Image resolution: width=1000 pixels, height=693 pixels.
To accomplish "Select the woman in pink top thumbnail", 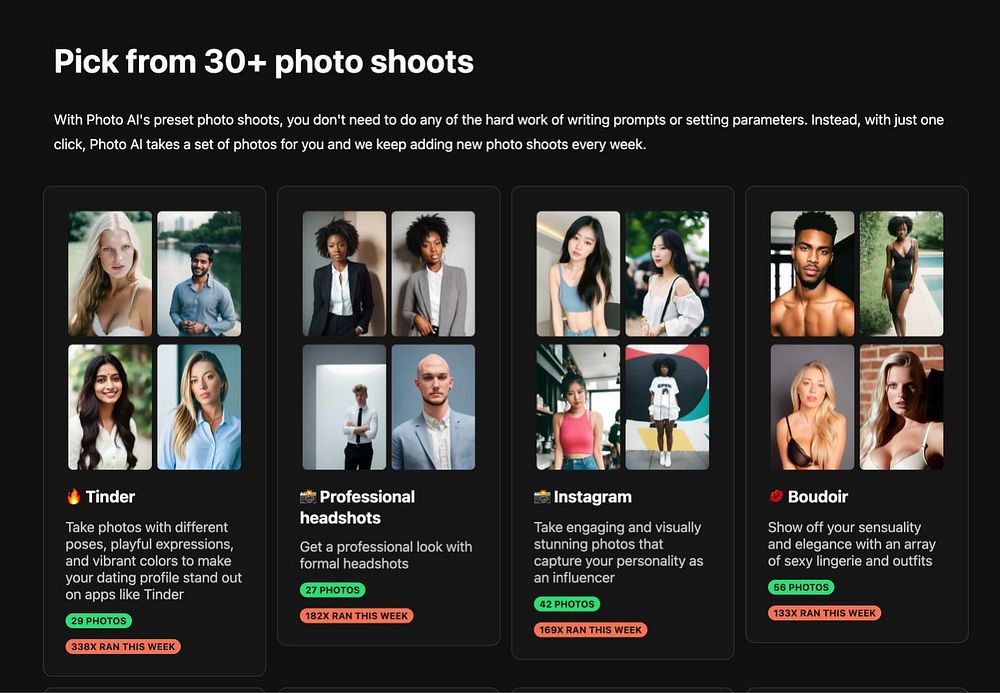I will pyautogui.click(x=578, y=407).
